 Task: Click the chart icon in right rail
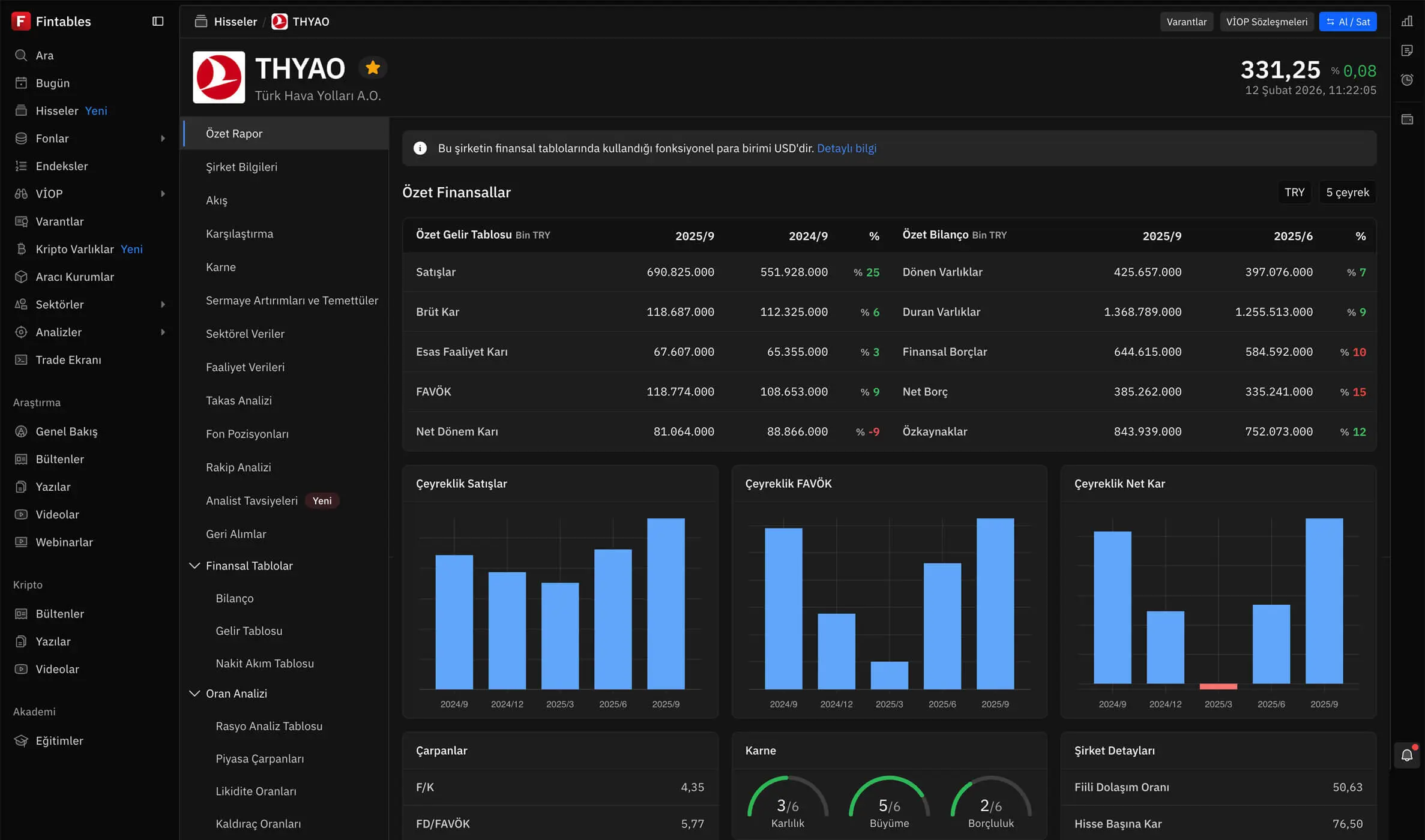(1407, 22)
